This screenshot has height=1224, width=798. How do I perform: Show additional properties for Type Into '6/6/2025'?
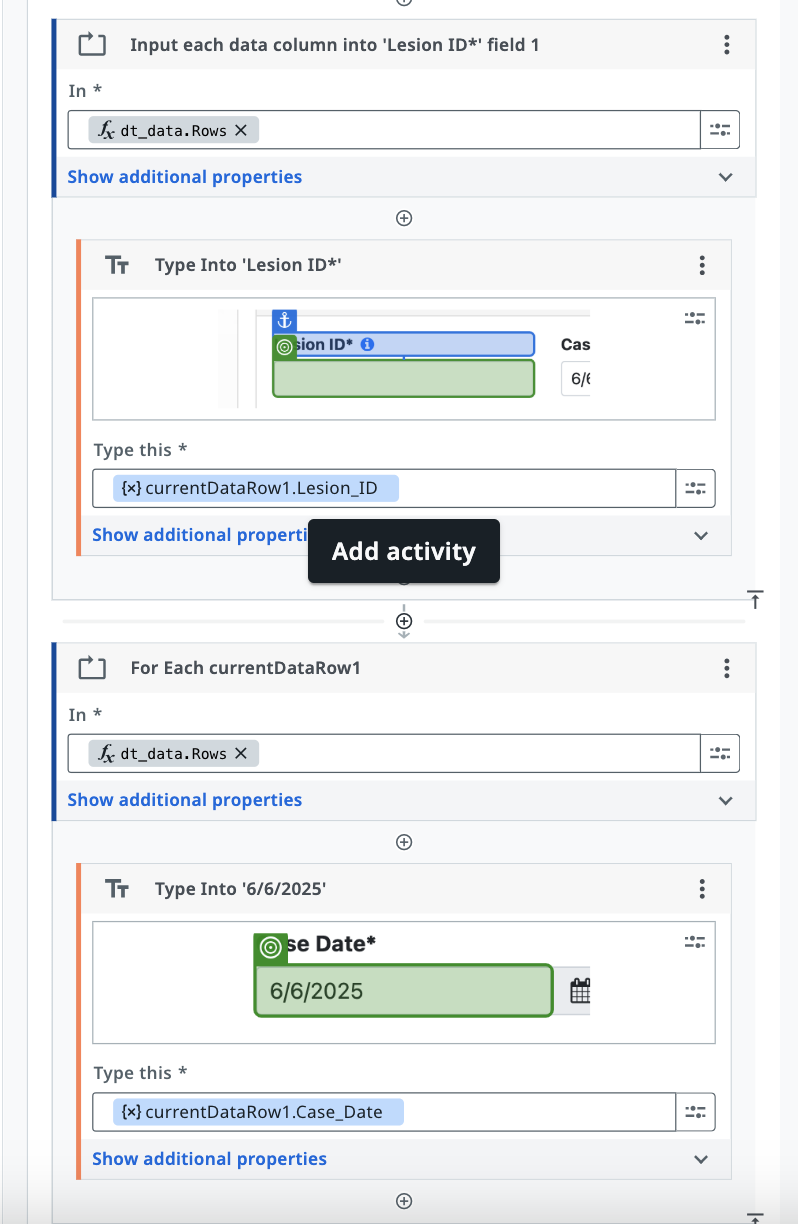(x=209, y=1159)
